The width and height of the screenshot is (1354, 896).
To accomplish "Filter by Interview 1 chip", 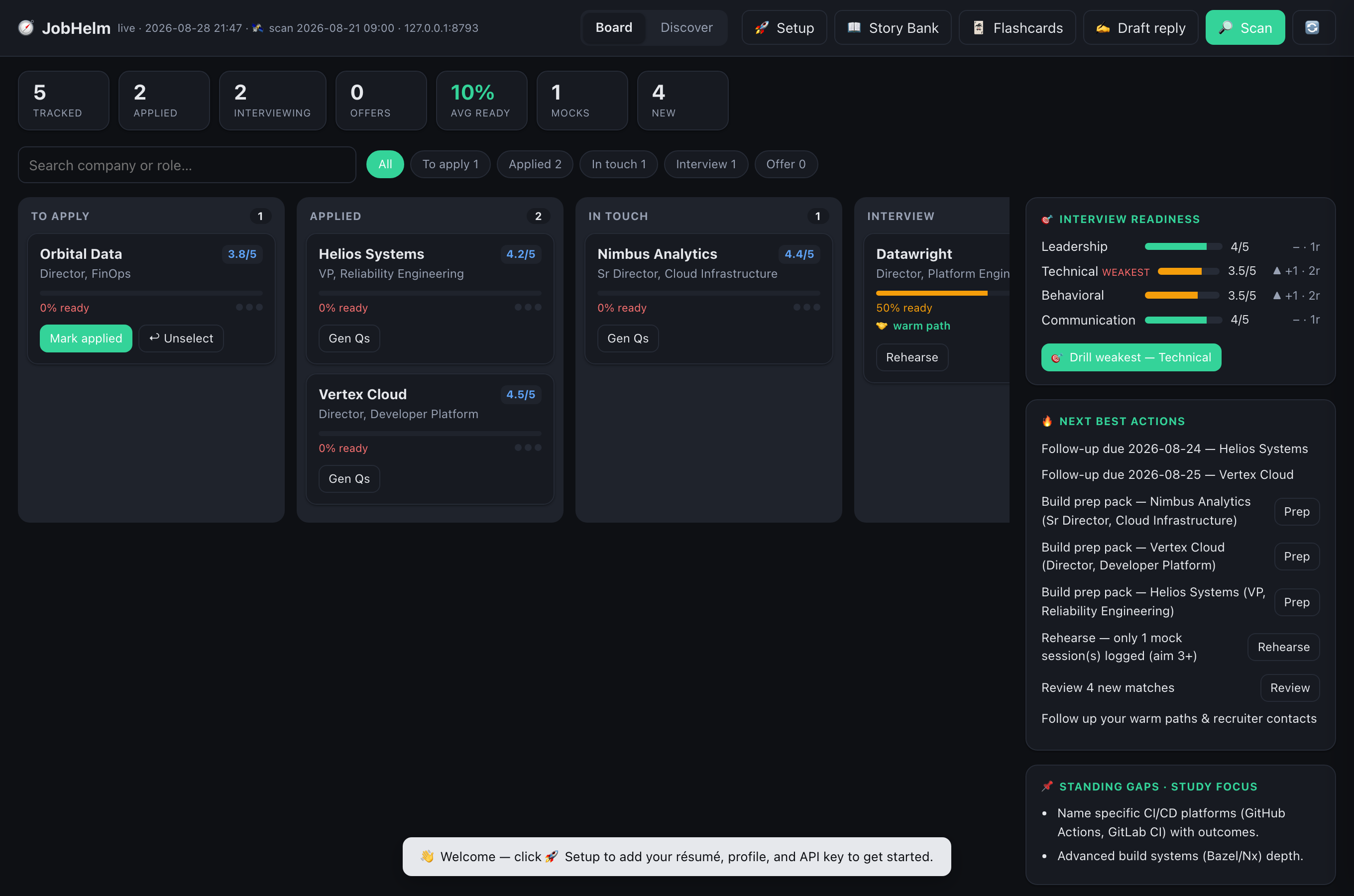I will (x=705, y=165).
